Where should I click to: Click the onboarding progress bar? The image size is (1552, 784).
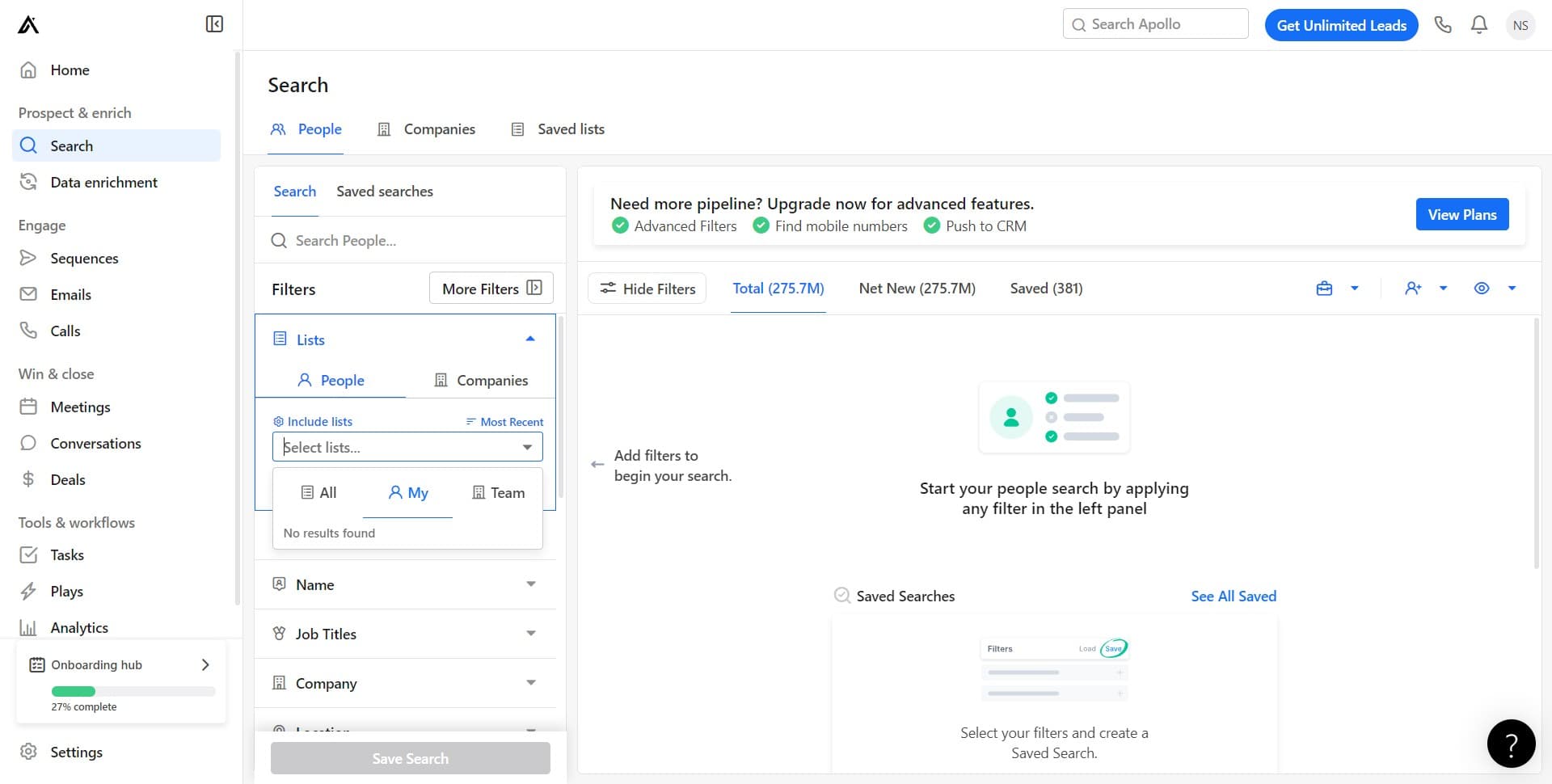point(133,691)
